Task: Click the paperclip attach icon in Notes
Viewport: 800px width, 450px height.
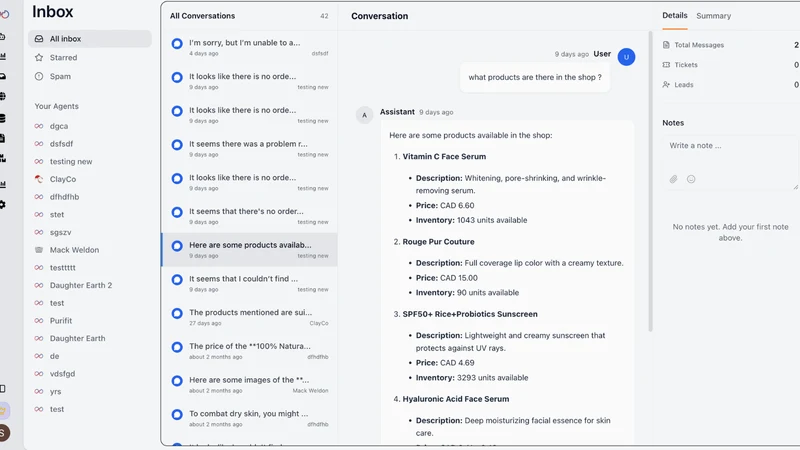Action: coord(673,179)
